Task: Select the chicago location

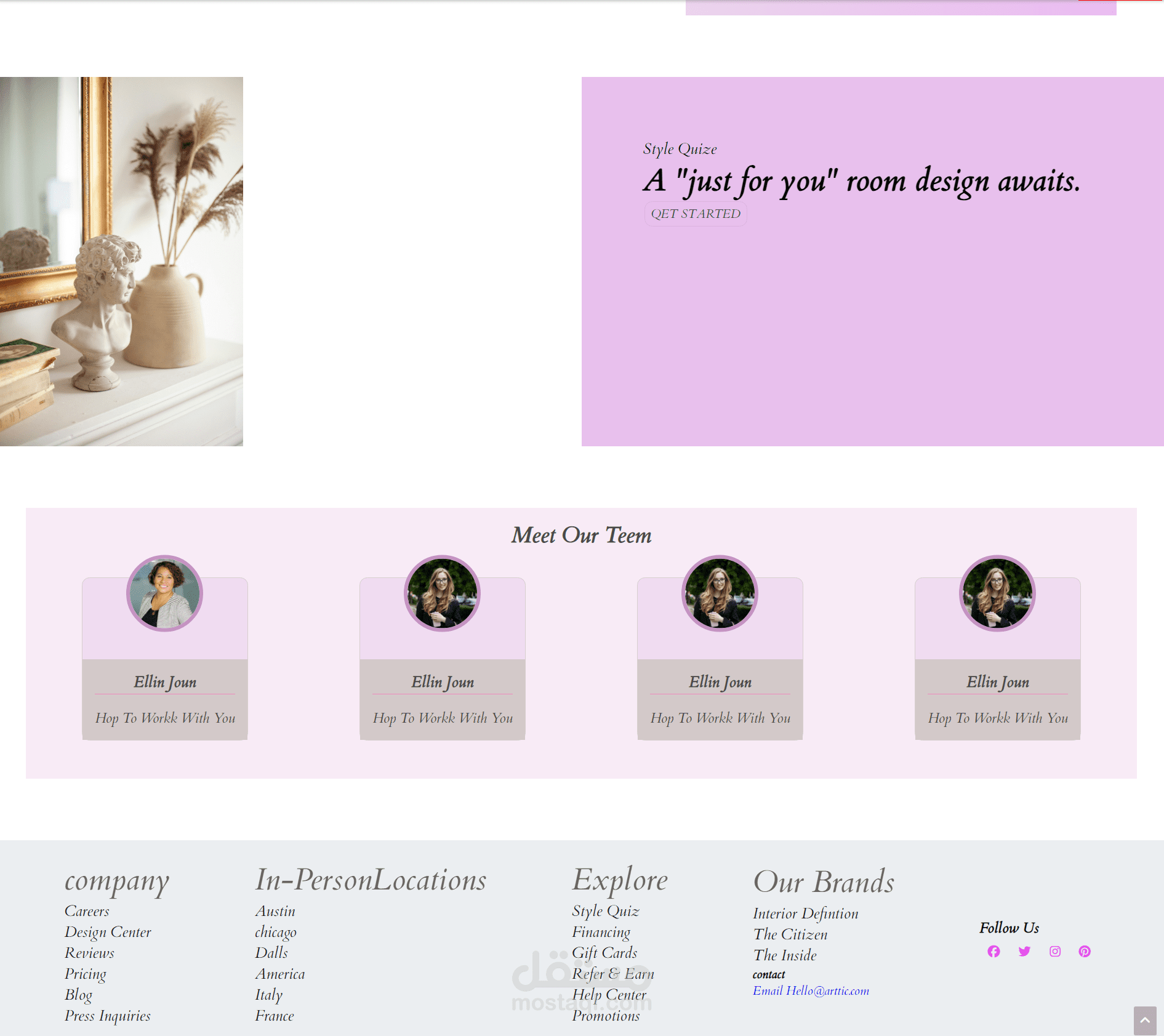Action: [276, 932]
